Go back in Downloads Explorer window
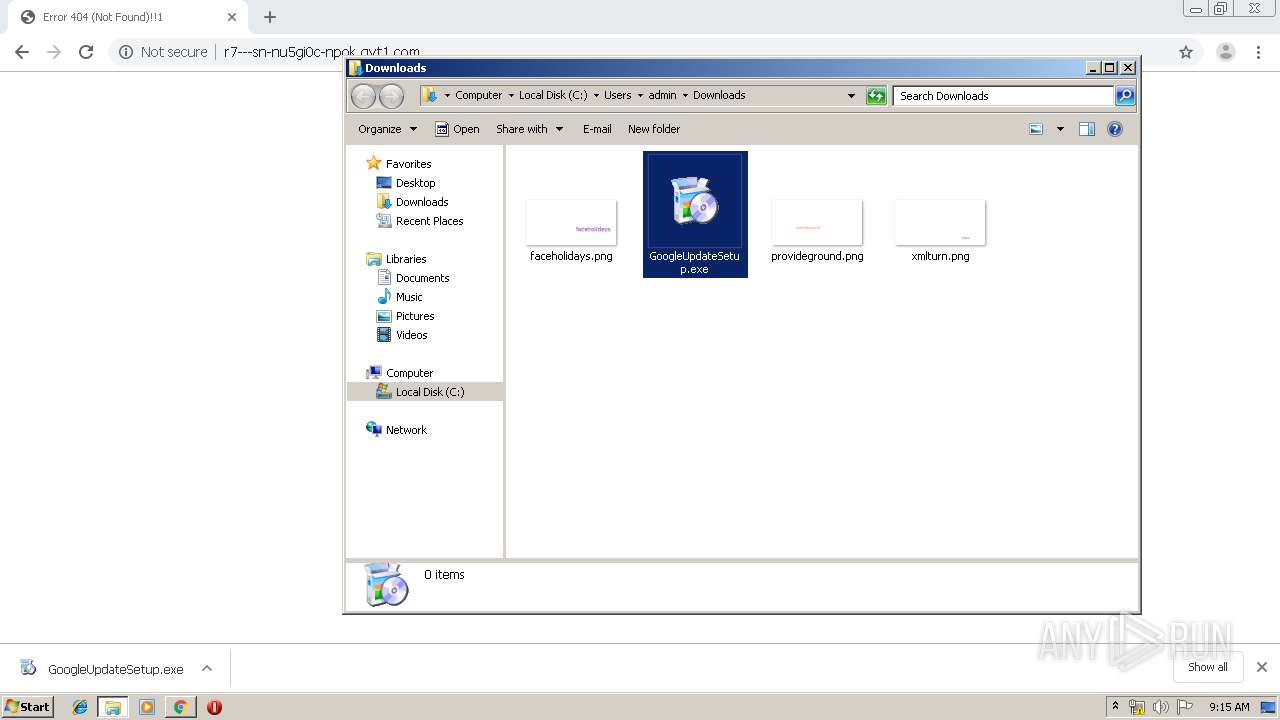Image resolution: width=1280 pixels, height=720 pixels. [x=363, y=96]
